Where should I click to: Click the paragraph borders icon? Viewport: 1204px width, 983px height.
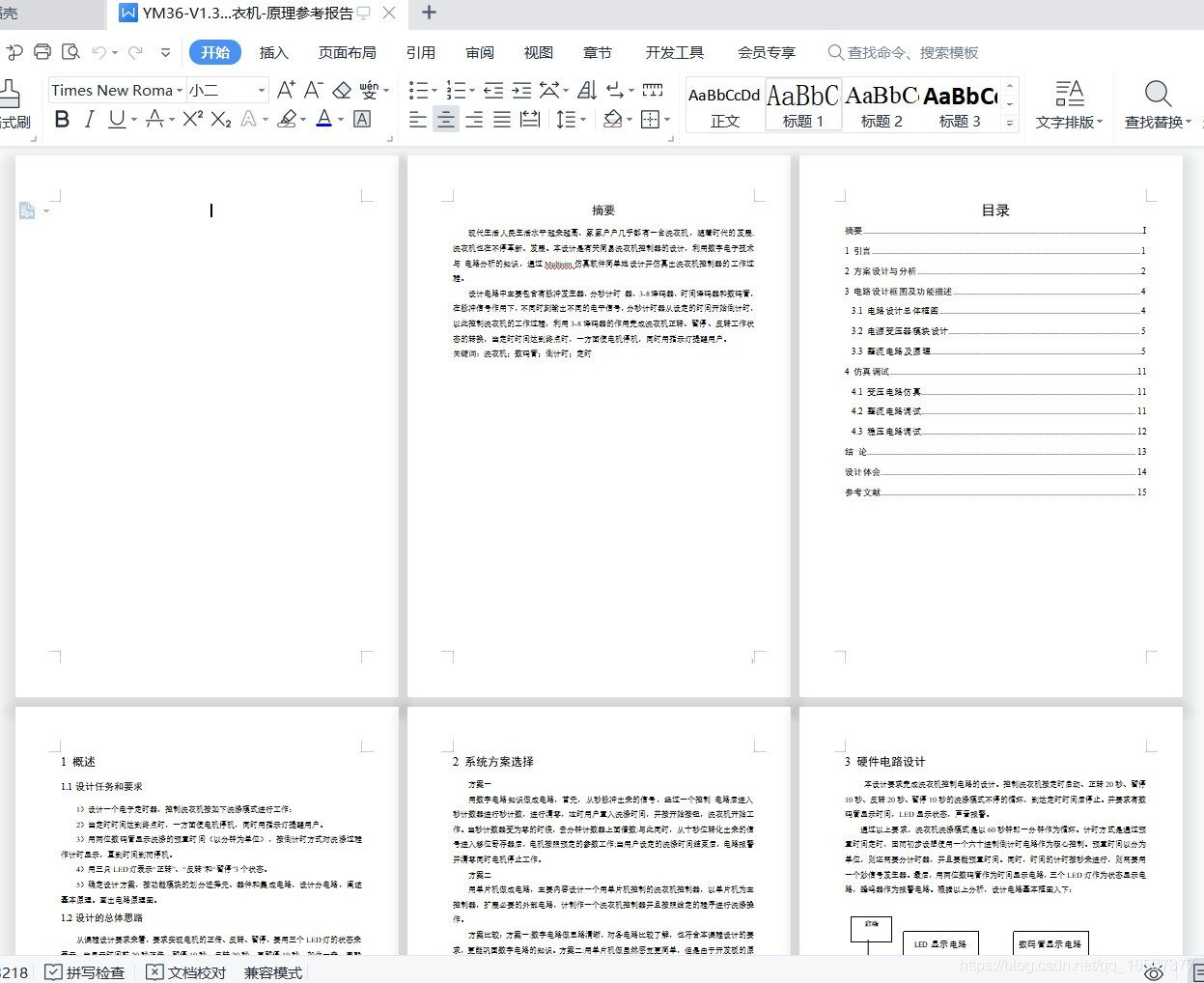pos(650,119)
